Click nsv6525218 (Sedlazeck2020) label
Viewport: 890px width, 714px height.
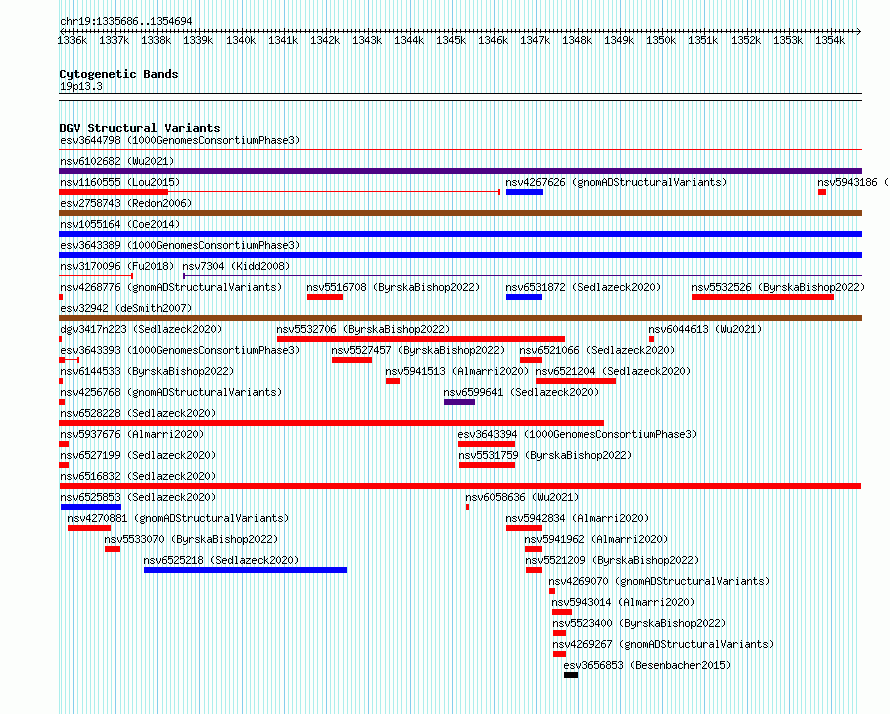click(221, 560)
